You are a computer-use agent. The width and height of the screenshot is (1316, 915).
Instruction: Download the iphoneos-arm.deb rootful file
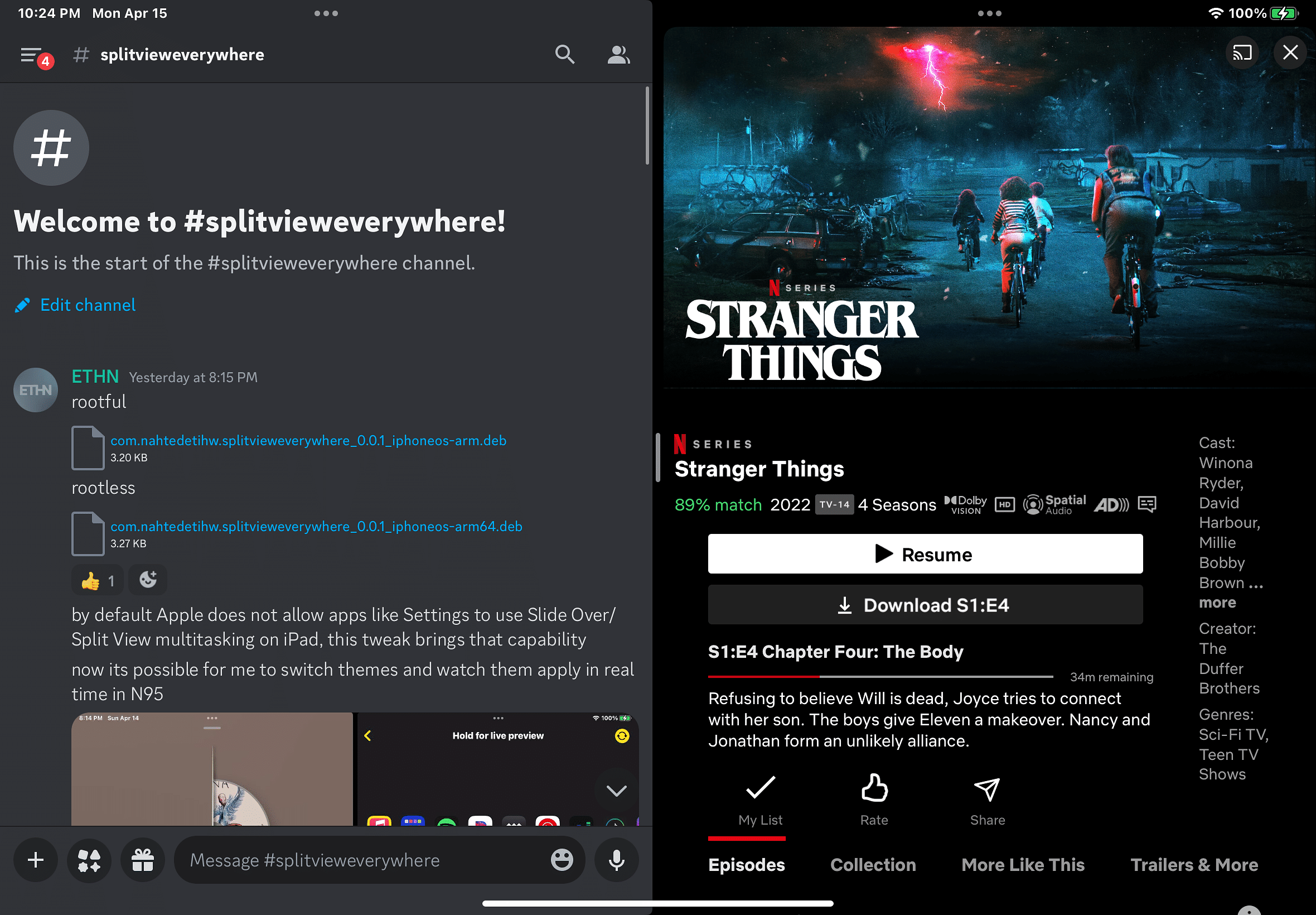click(308, 440)
